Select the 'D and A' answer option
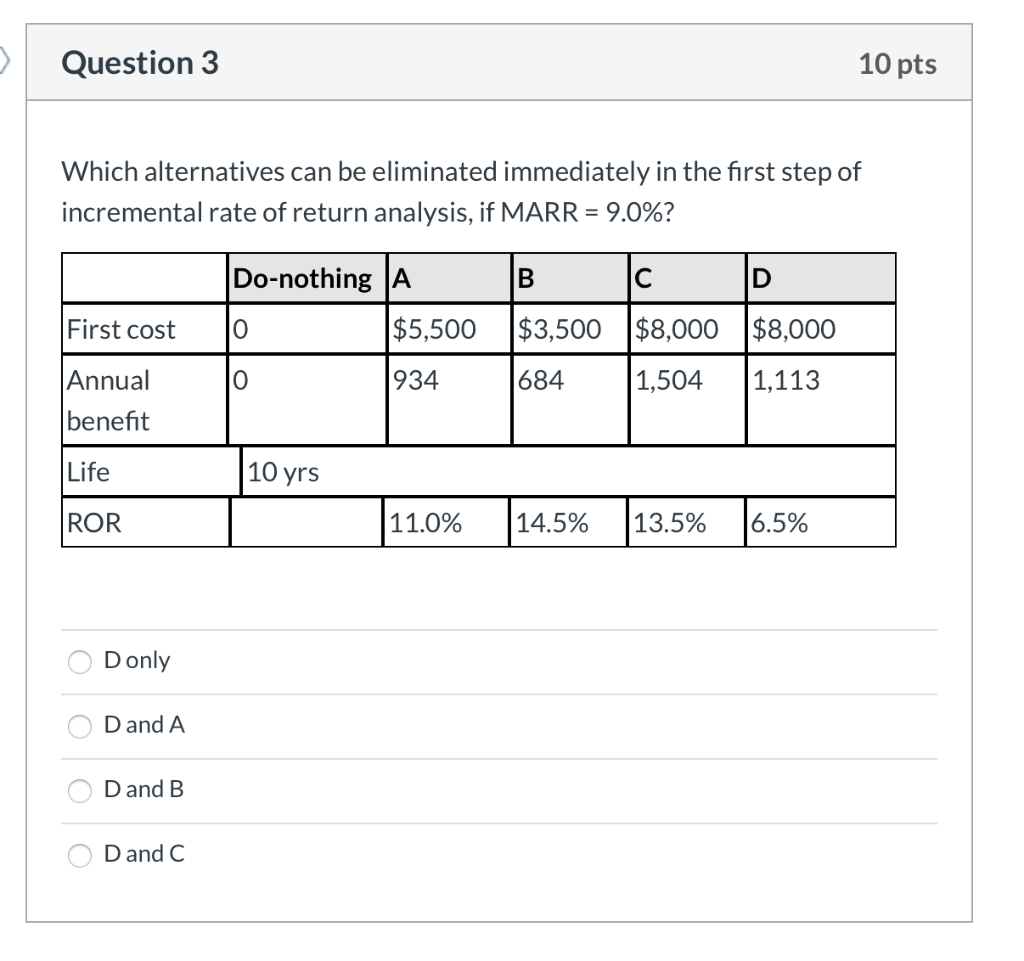Viewport: 1024px width, 961px height. (80, 726)
